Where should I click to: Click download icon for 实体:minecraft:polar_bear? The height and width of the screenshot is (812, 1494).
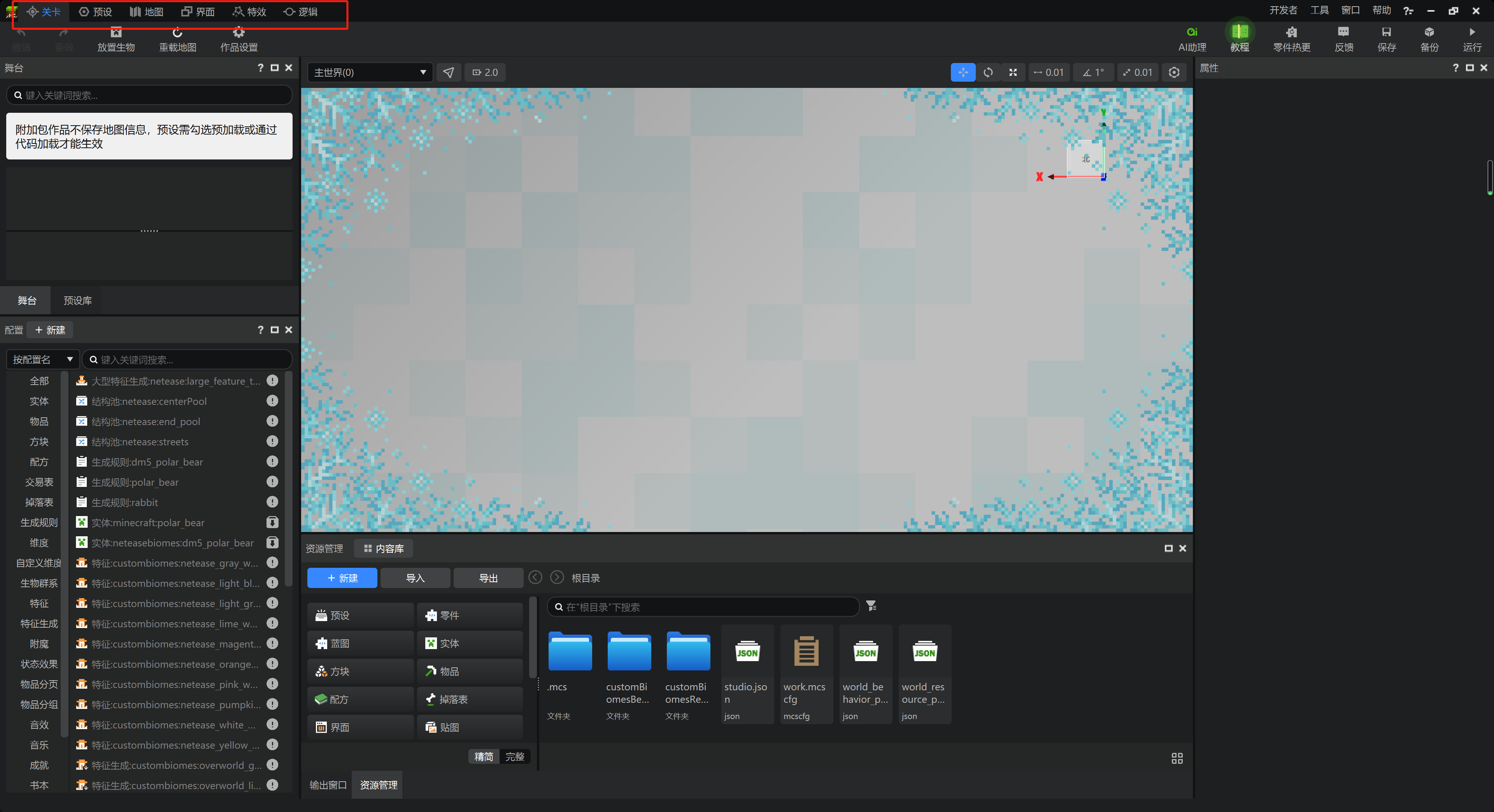[272, 522]
